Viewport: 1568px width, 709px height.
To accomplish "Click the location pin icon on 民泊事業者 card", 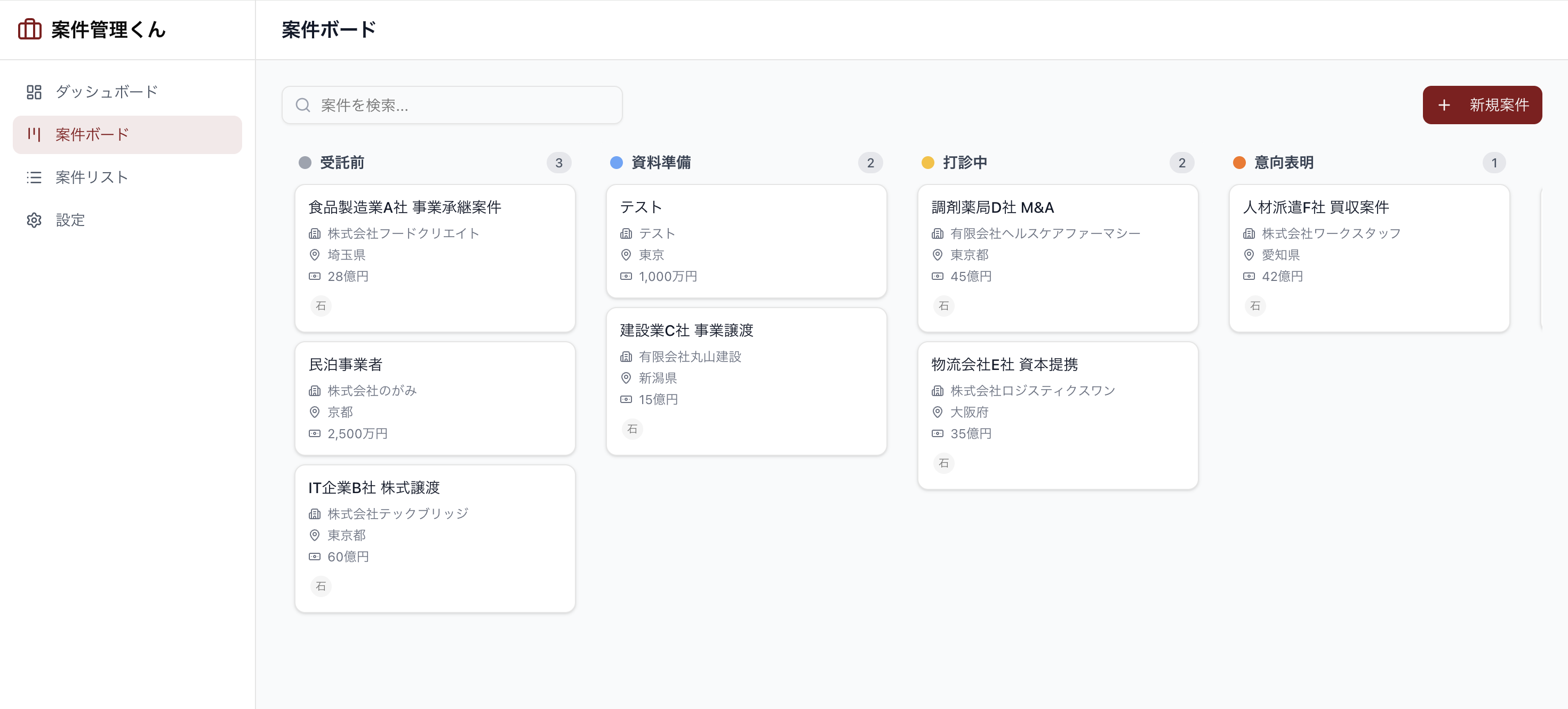I will coord(315,412).
